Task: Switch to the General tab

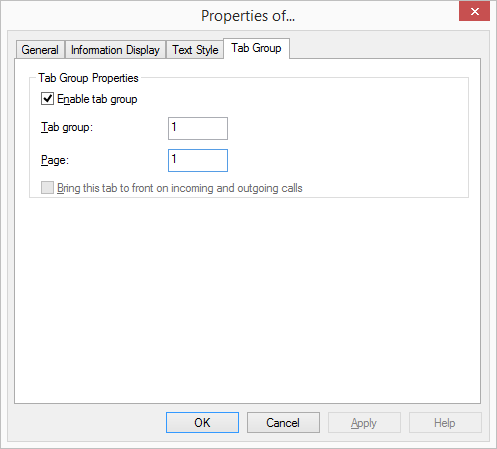Action: coord(40,50)
